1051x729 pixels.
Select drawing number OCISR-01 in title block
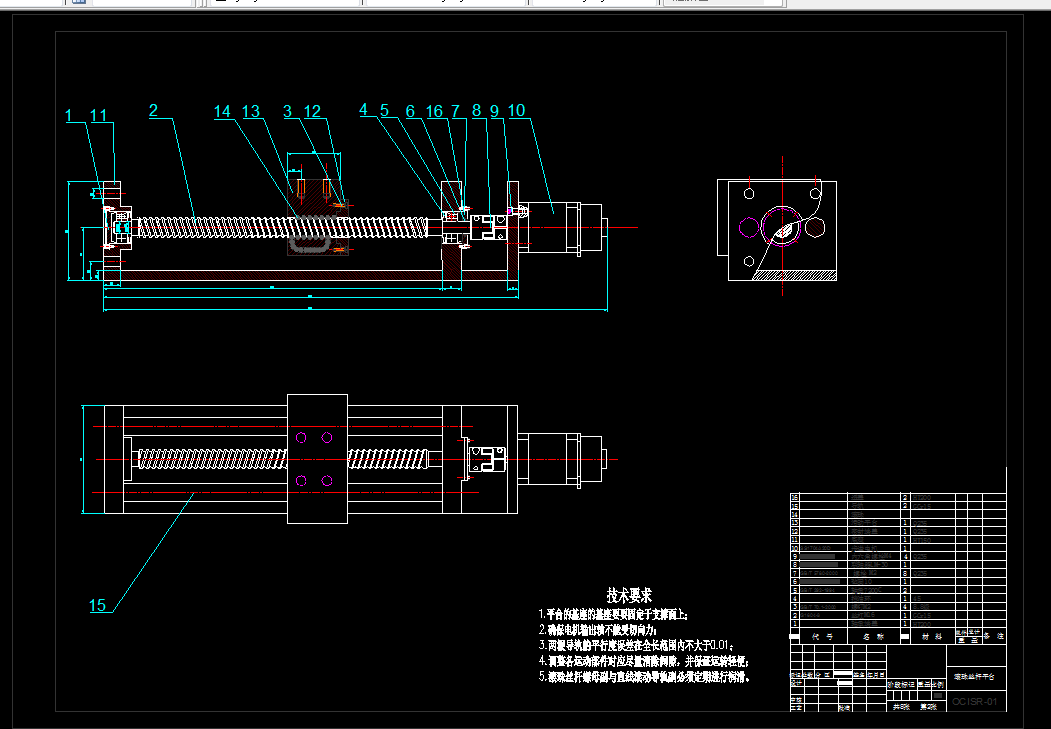pyautogui.click(x=975, y=702)
